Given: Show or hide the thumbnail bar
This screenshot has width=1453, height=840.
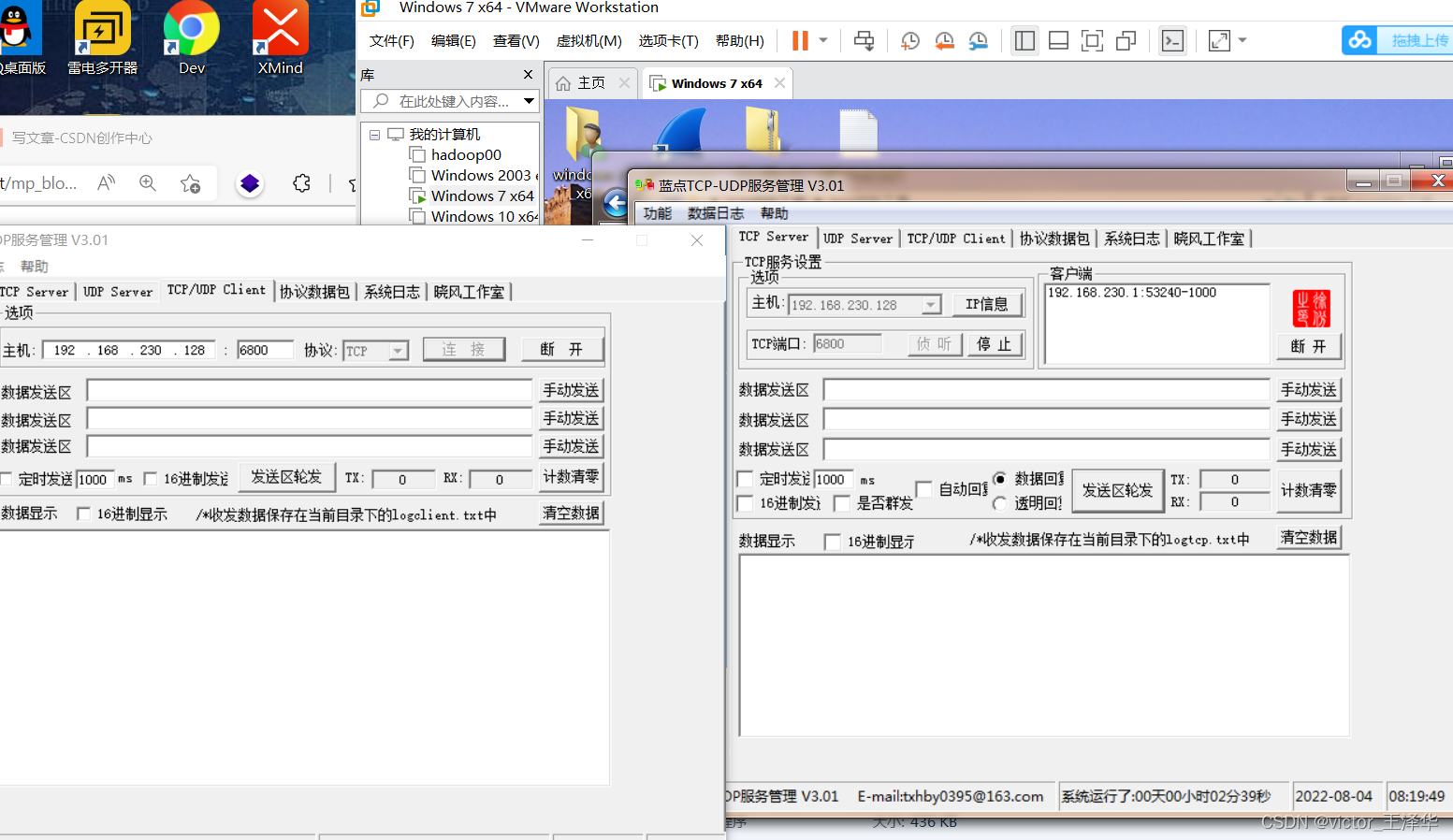Looking at the screenshot, I should [x=1057, y=40].
